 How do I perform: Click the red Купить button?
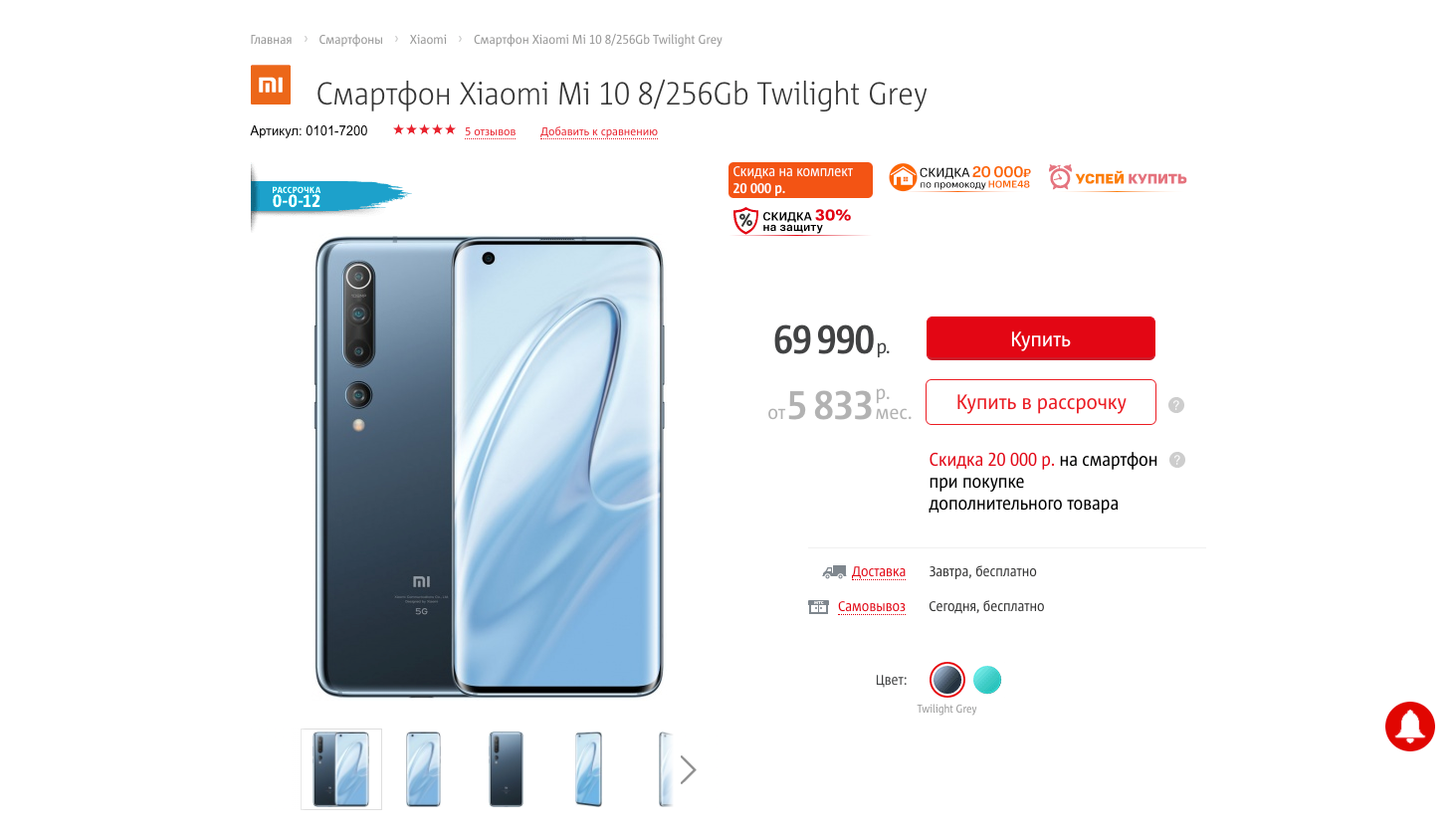(1040, 338)
